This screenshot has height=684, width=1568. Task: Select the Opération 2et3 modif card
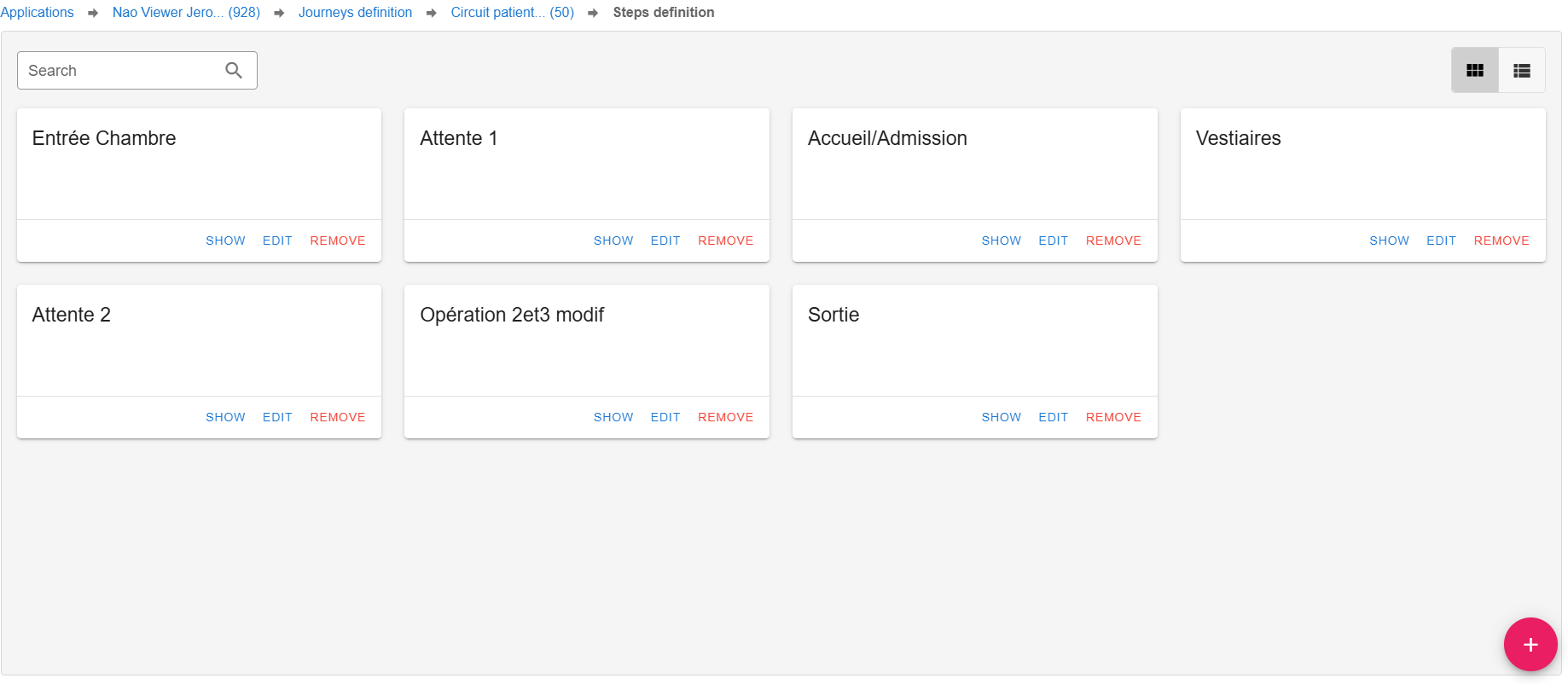tap(587, 340)
